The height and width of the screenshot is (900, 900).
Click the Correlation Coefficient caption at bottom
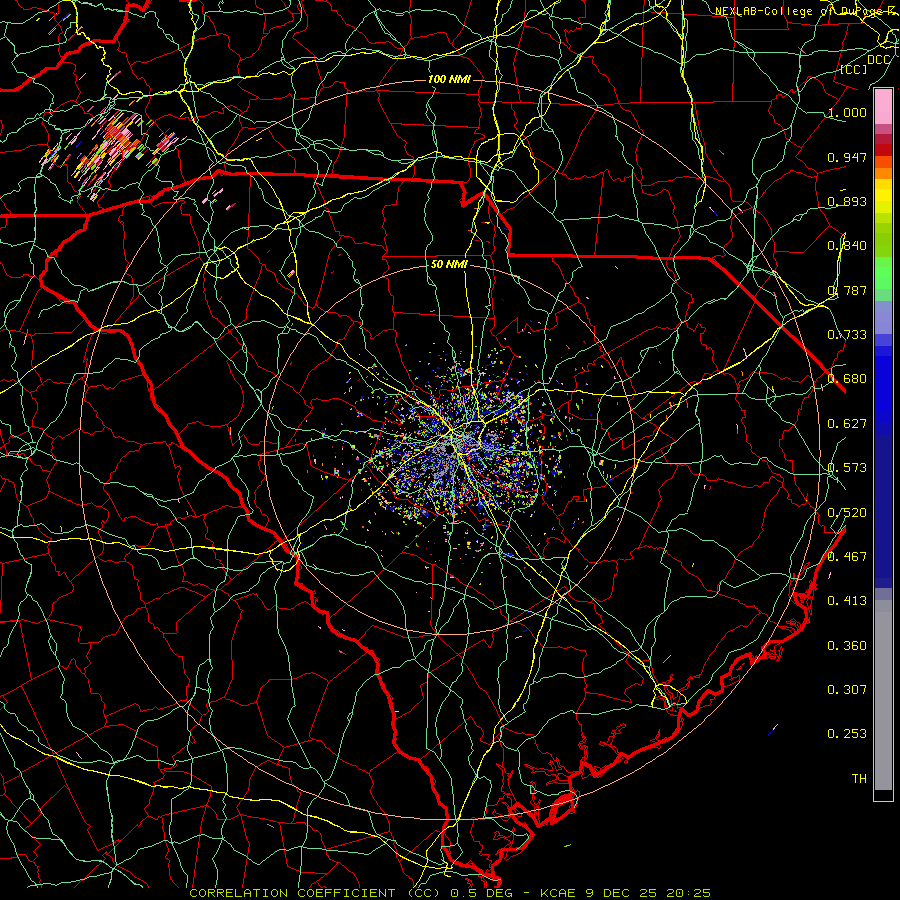click(450, 893)
